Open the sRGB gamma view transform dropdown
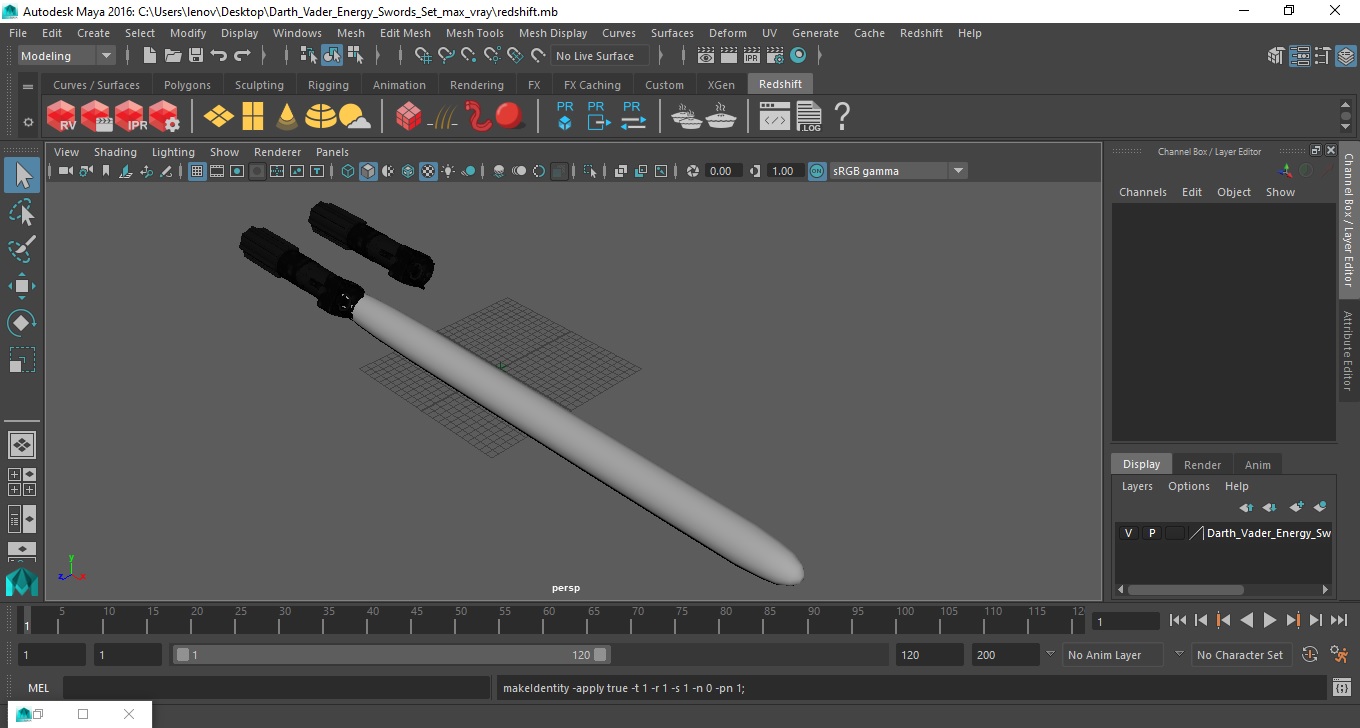1360x728 pixels. tap(898, 171)
